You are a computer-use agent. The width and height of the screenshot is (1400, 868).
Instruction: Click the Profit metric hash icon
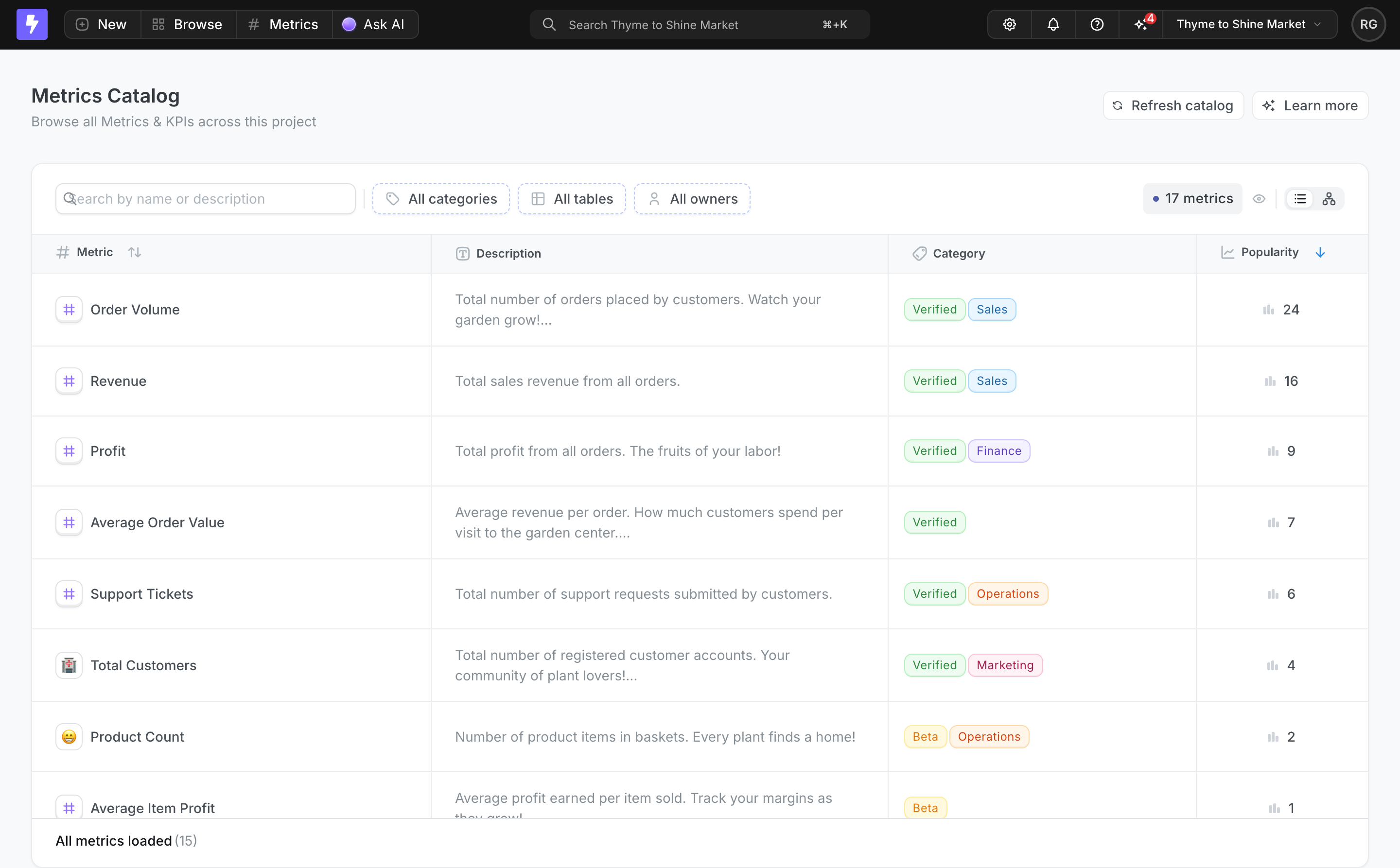pyautogui.click(x=69, y=451)
